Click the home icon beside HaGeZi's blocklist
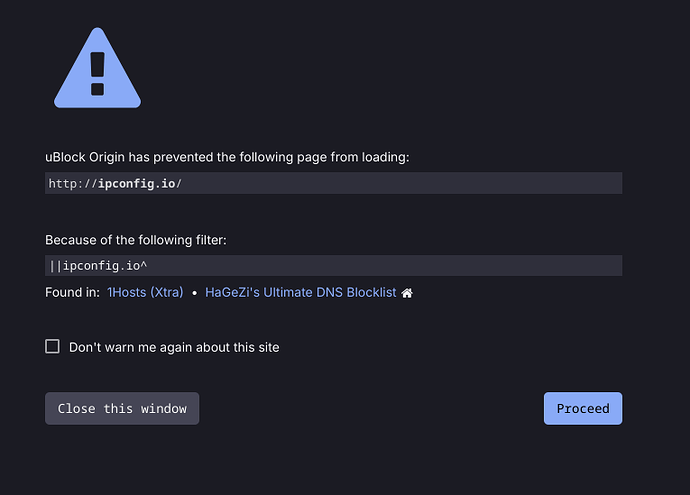690x495 pixels. (x=407, y=293)
